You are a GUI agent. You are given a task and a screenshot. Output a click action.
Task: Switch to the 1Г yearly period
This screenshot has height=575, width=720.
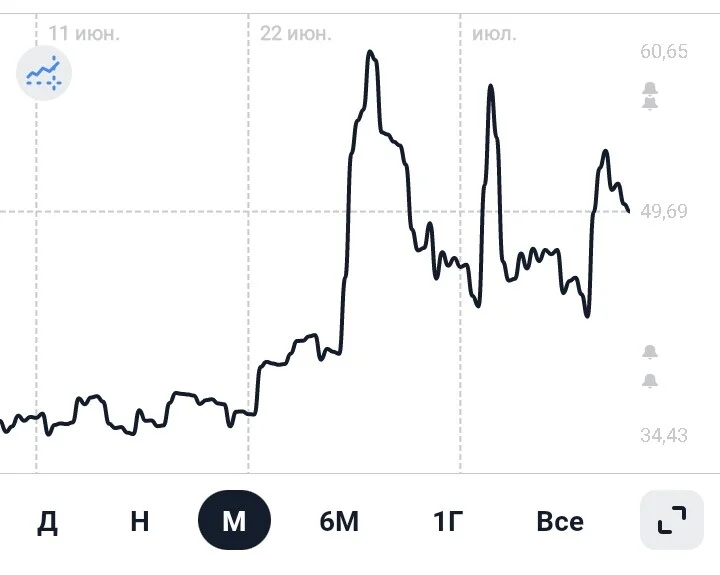pos(448,521)
